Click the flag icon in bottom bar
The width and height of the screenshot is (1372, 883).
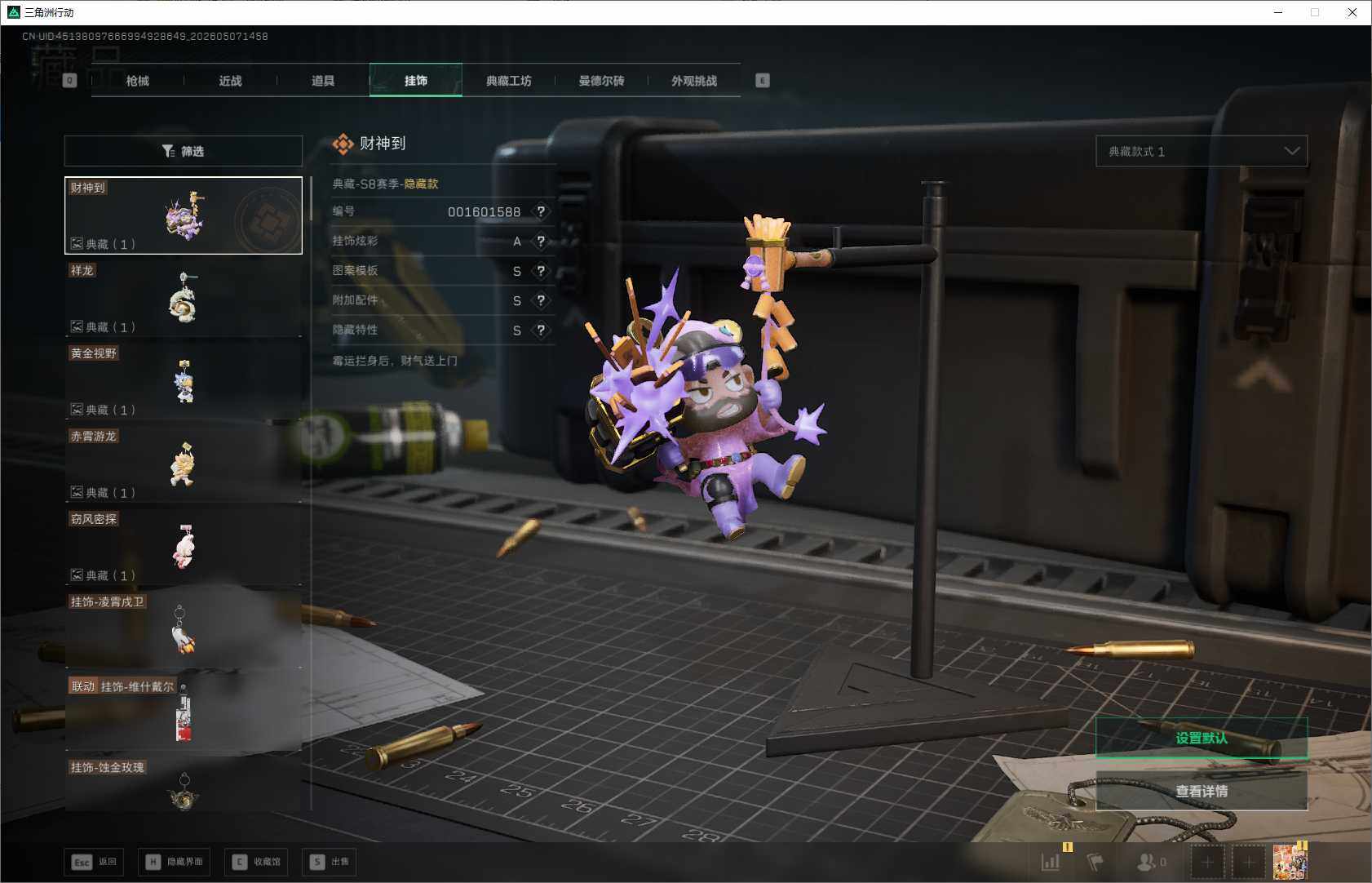click(1095, 862)
